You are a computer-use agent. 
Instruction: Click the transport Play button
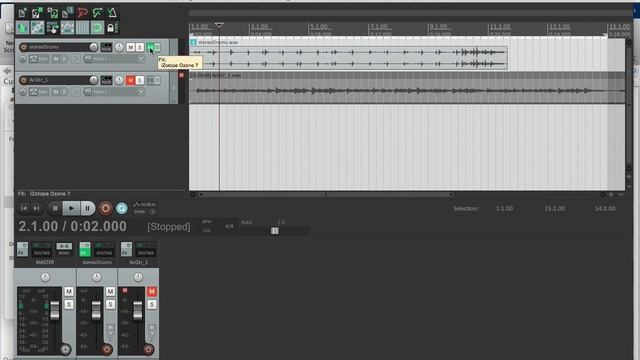pos(71,208)
